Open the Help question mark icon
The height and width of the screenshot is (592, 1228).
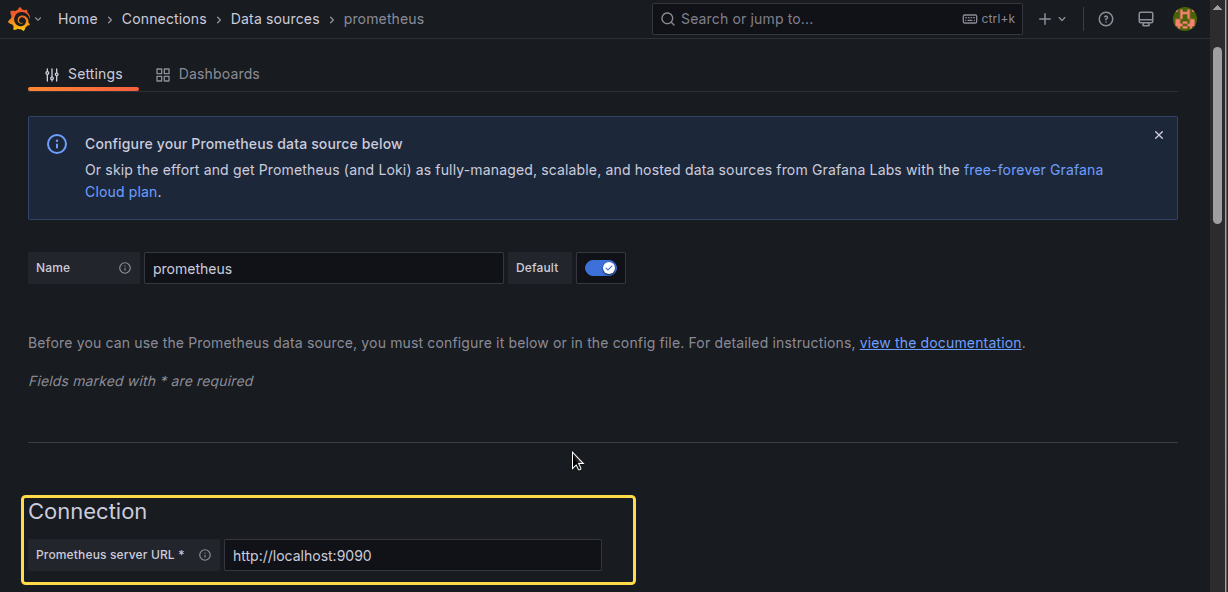click(x=1106, y=19)
